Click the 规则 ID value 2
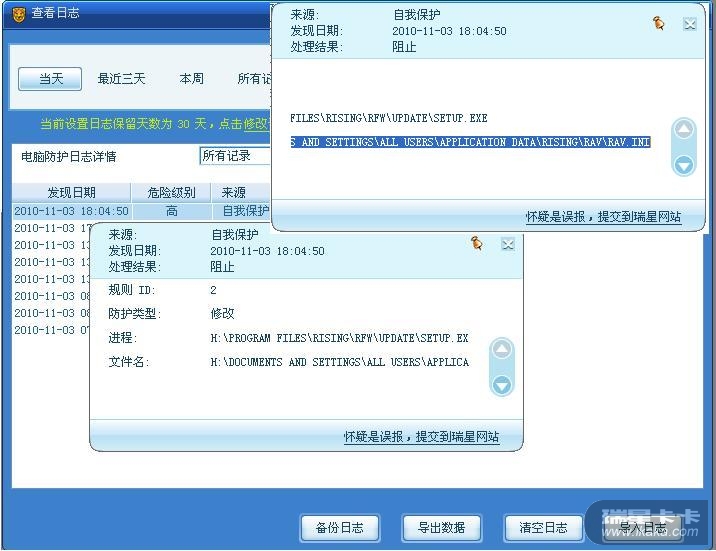 (213, 290)
